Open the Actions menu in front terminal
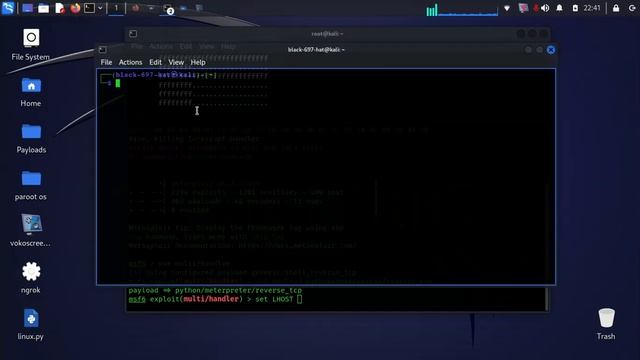The image size is (640, 360). pos(130,62)
